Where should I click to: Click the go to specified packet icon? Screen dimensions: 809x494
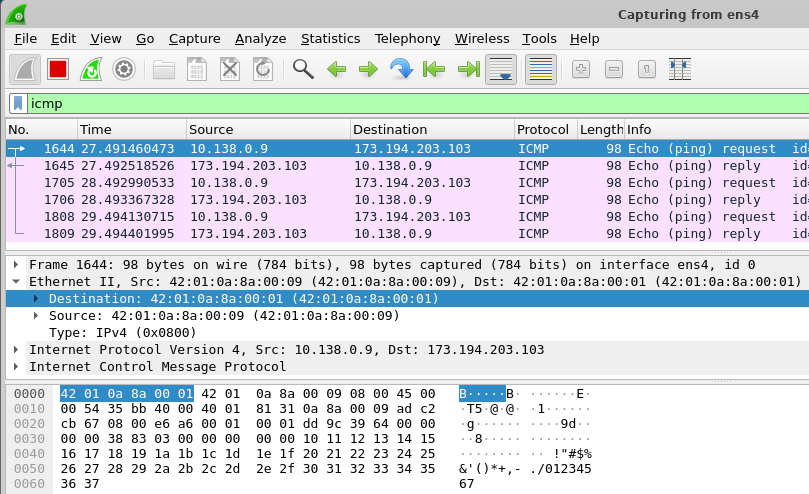[401, 69]
